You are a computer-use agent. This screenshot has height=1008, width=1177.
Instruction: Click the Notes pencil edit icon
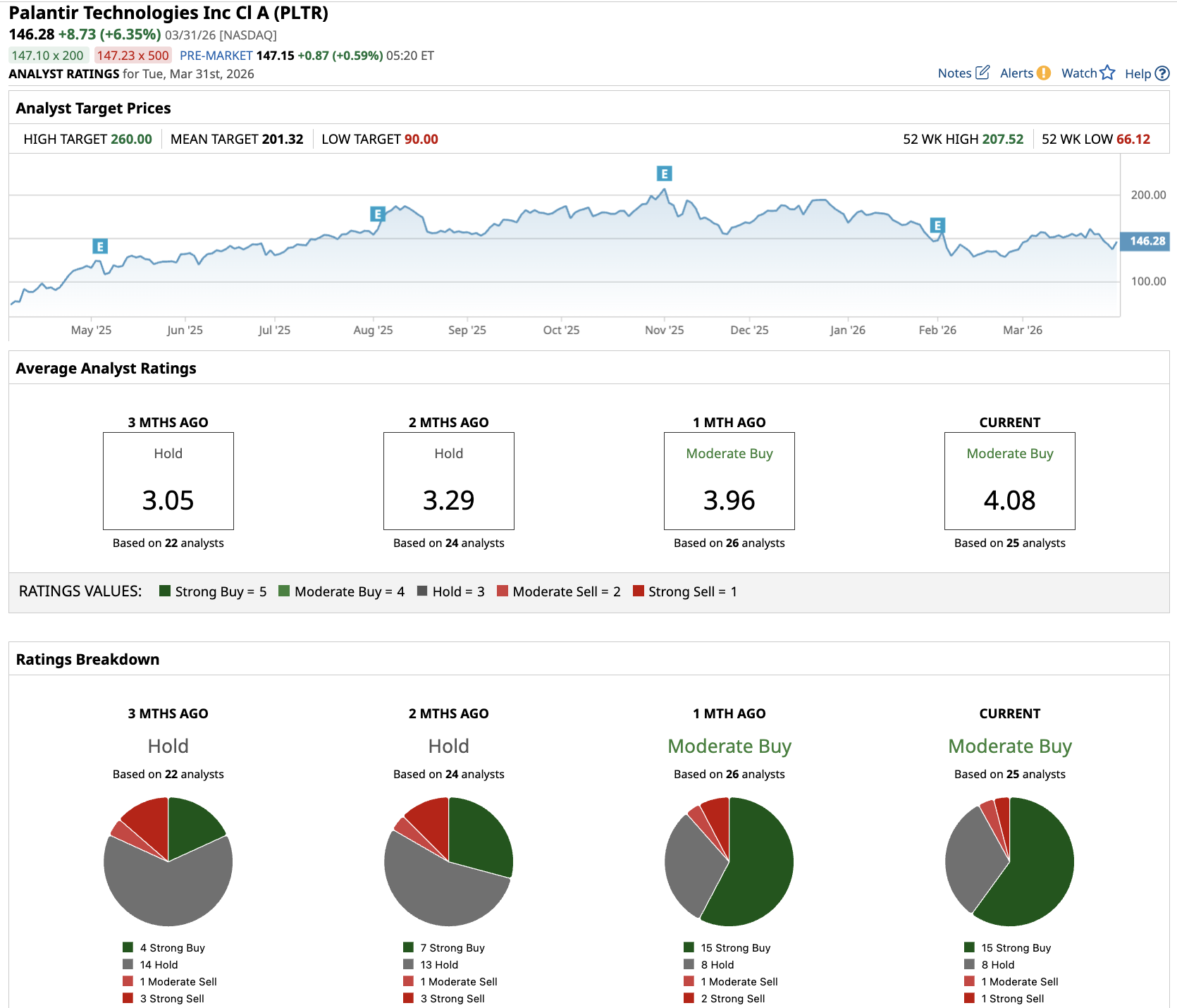point(982,73)
